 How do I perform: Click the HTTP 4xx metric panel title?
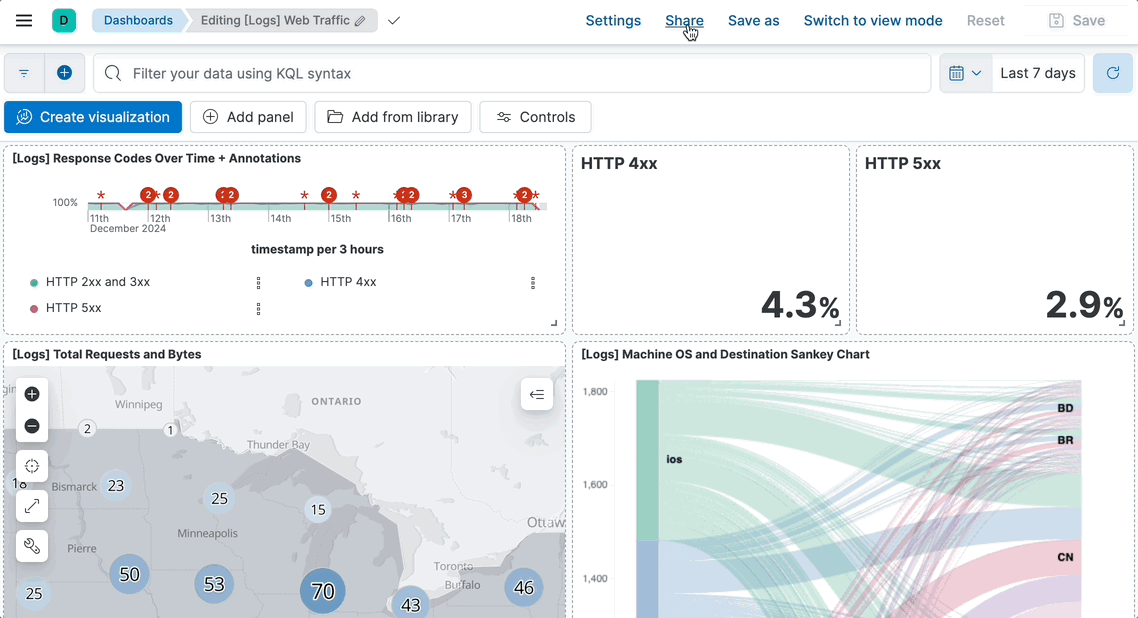[x=619, y=164]
